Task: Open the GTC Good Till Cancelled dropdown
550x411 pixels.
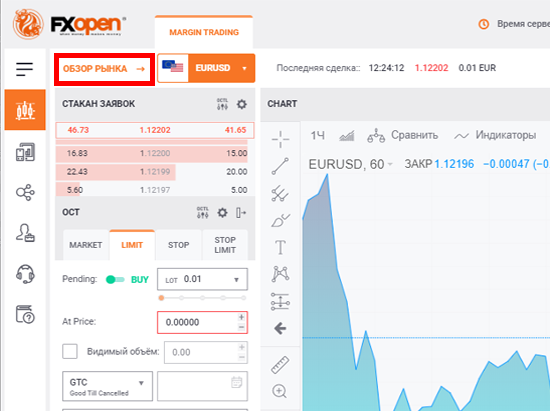Action: 107,386
